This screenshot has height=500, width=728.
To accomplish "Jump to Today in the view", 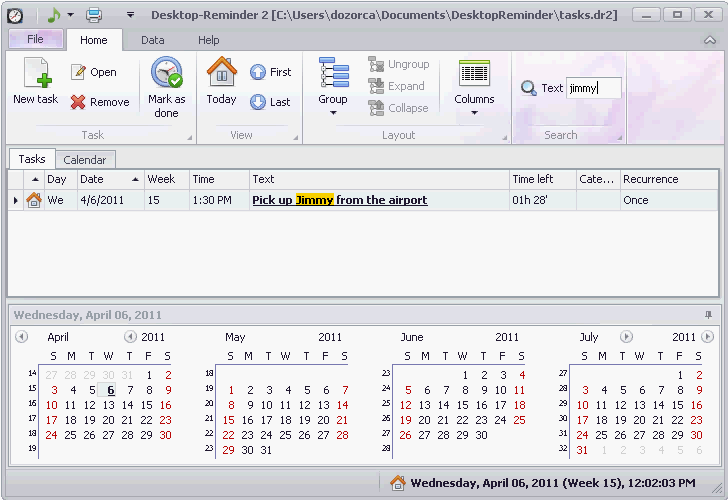I will [x=221, y=76].
